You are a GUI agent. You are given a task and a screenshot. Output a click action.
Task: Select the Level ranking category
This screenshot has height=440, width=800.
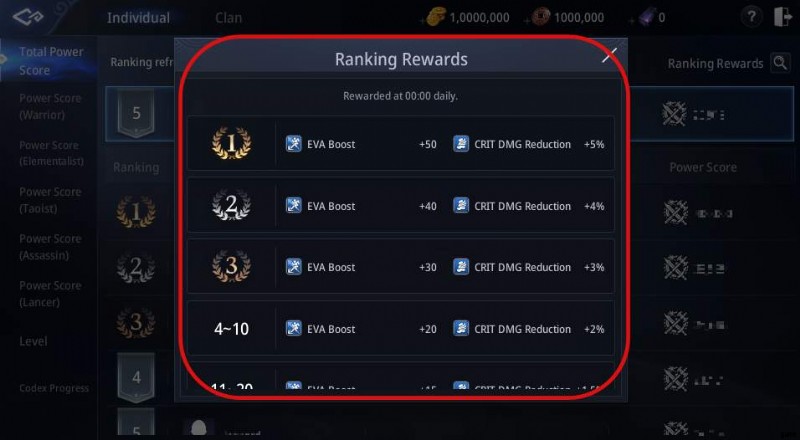pos(33,341)
